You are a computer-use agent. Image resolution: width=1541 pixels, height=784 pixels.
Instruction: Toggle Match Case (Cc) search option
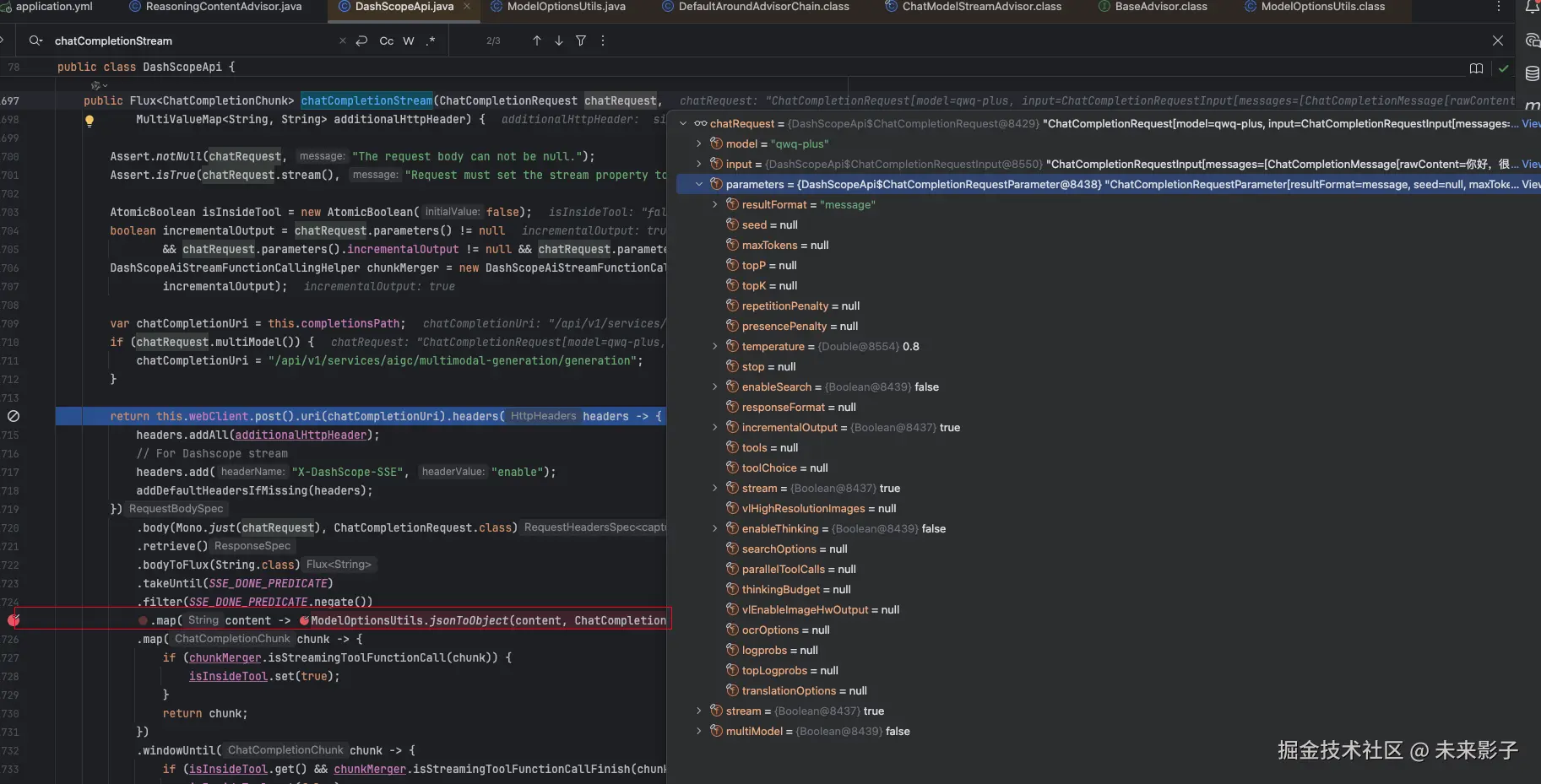point(386,41)
